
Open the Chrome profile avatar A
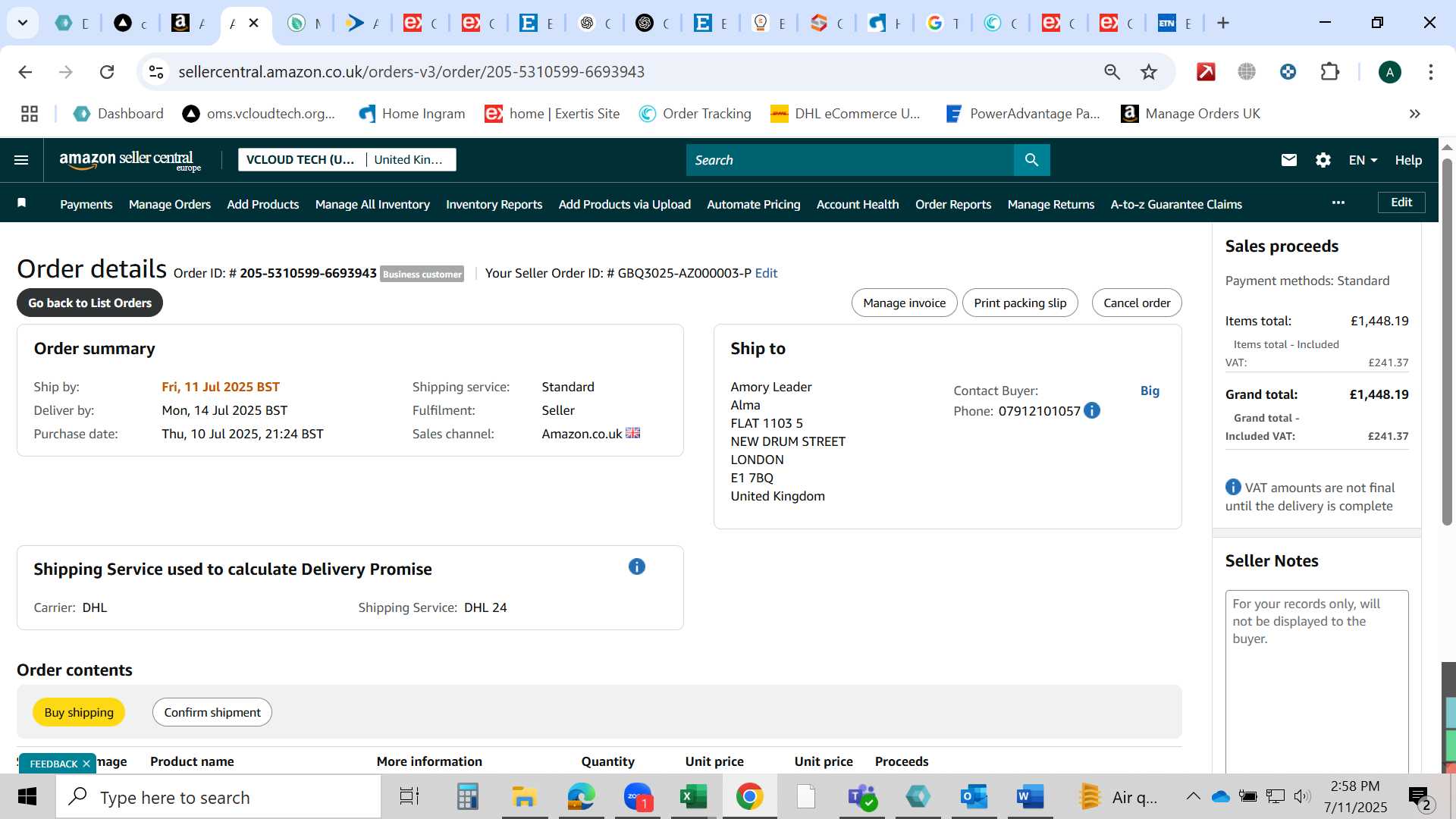click(1389, 72)
